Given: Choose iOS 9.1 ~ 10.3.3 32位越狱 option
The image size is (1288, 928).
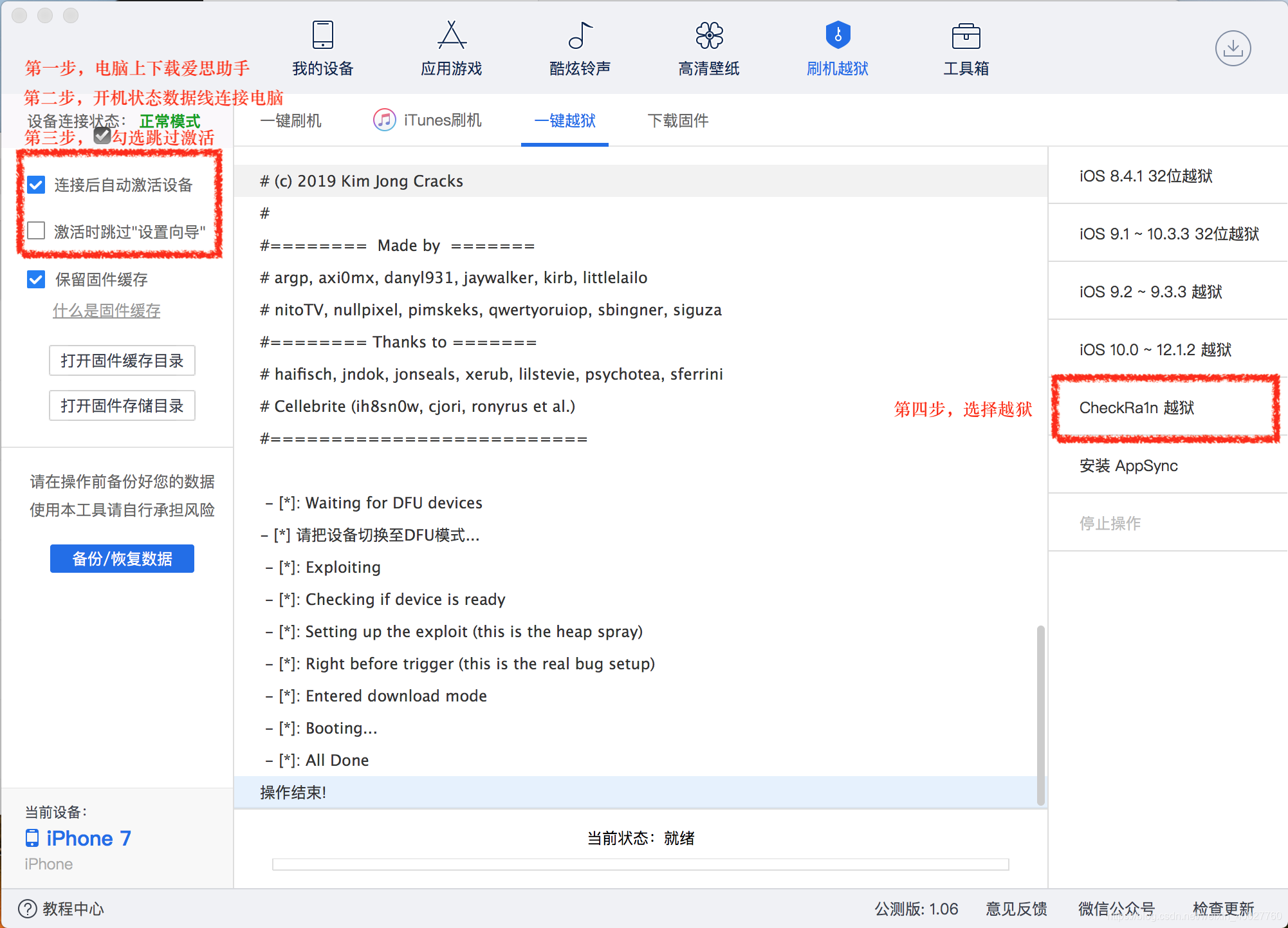Looking at the screenshot, I should click(1168, 234).
